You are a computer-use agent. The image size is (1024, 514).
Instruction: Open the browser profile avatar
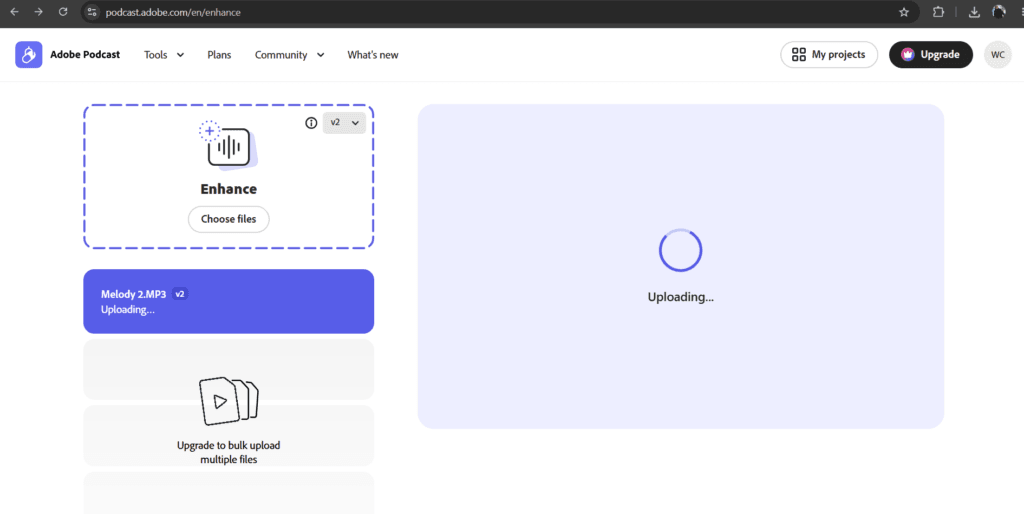point(999,12)
